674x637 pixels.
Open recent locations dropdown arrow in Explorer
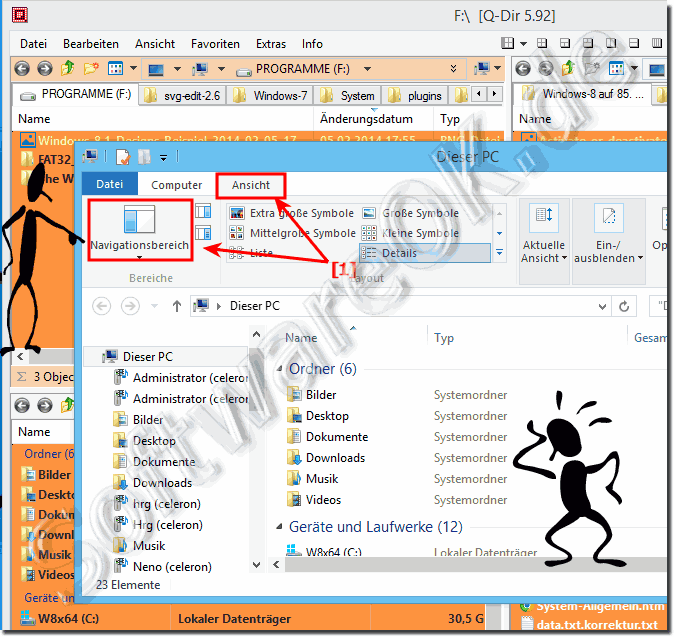pos(154,306)
